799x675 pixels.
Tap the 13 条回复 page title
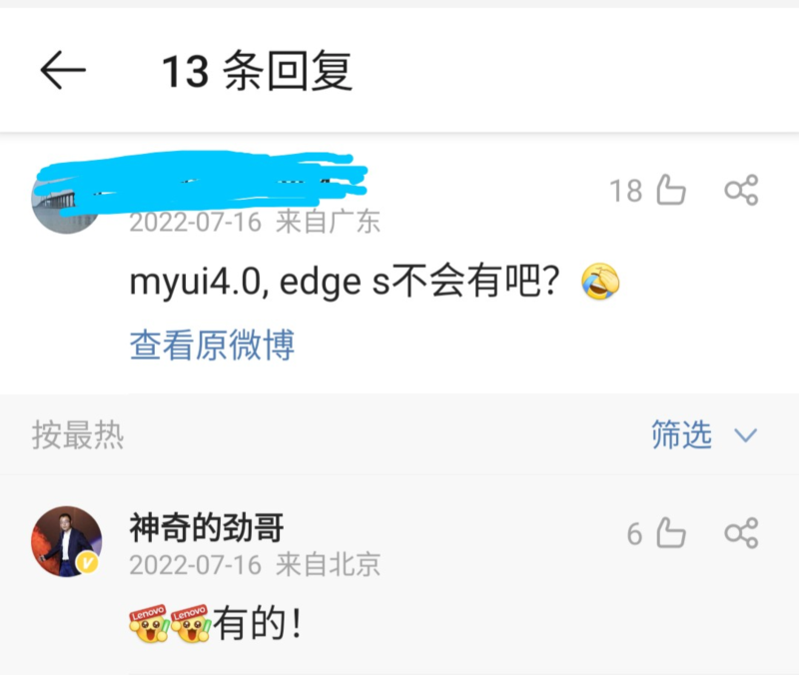(257, 70)
